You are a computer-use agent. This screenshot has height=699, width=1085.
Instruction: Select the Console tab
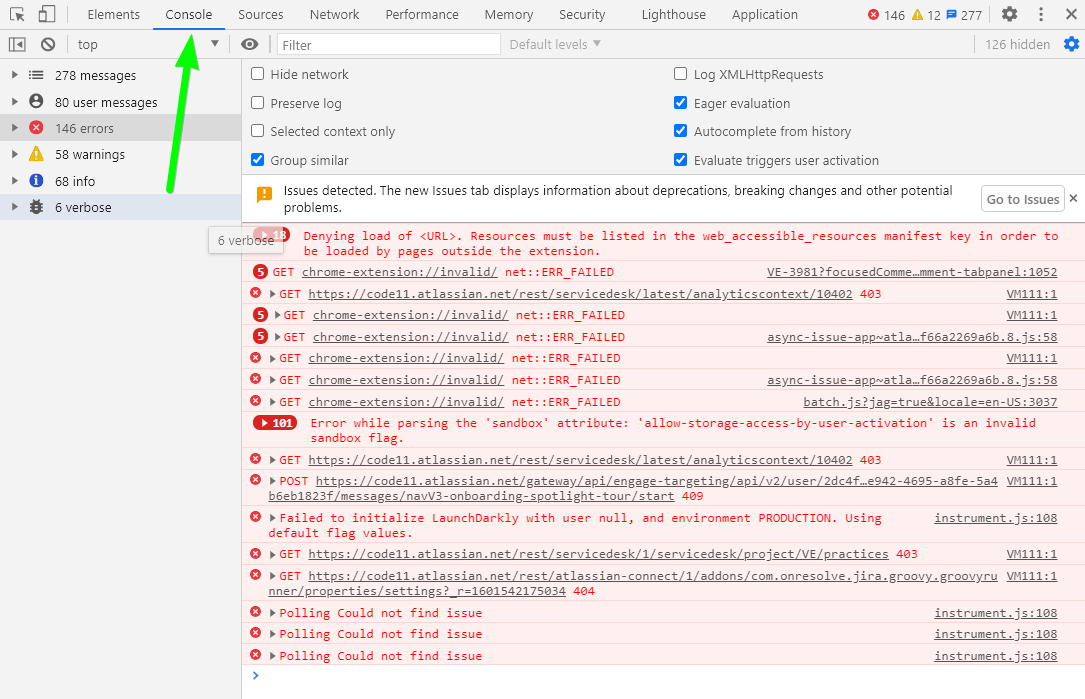(189, 15)
